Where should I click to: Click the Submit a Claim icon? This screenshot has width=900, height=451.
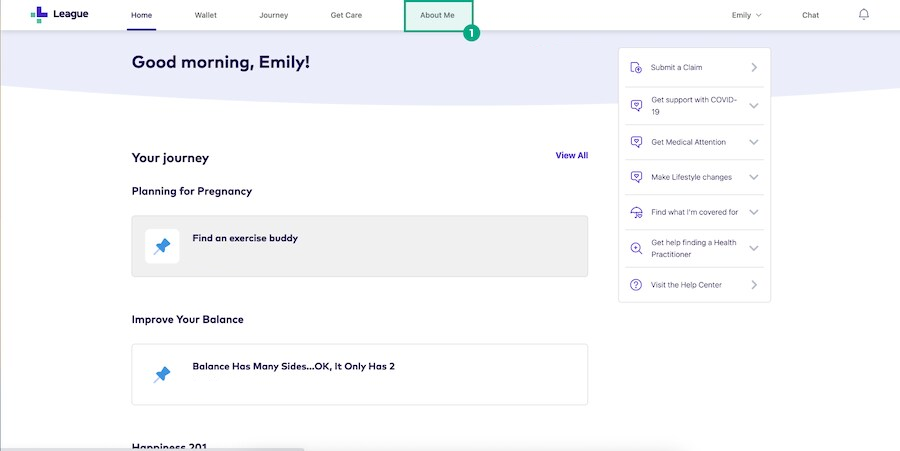(x=636, y=67)
